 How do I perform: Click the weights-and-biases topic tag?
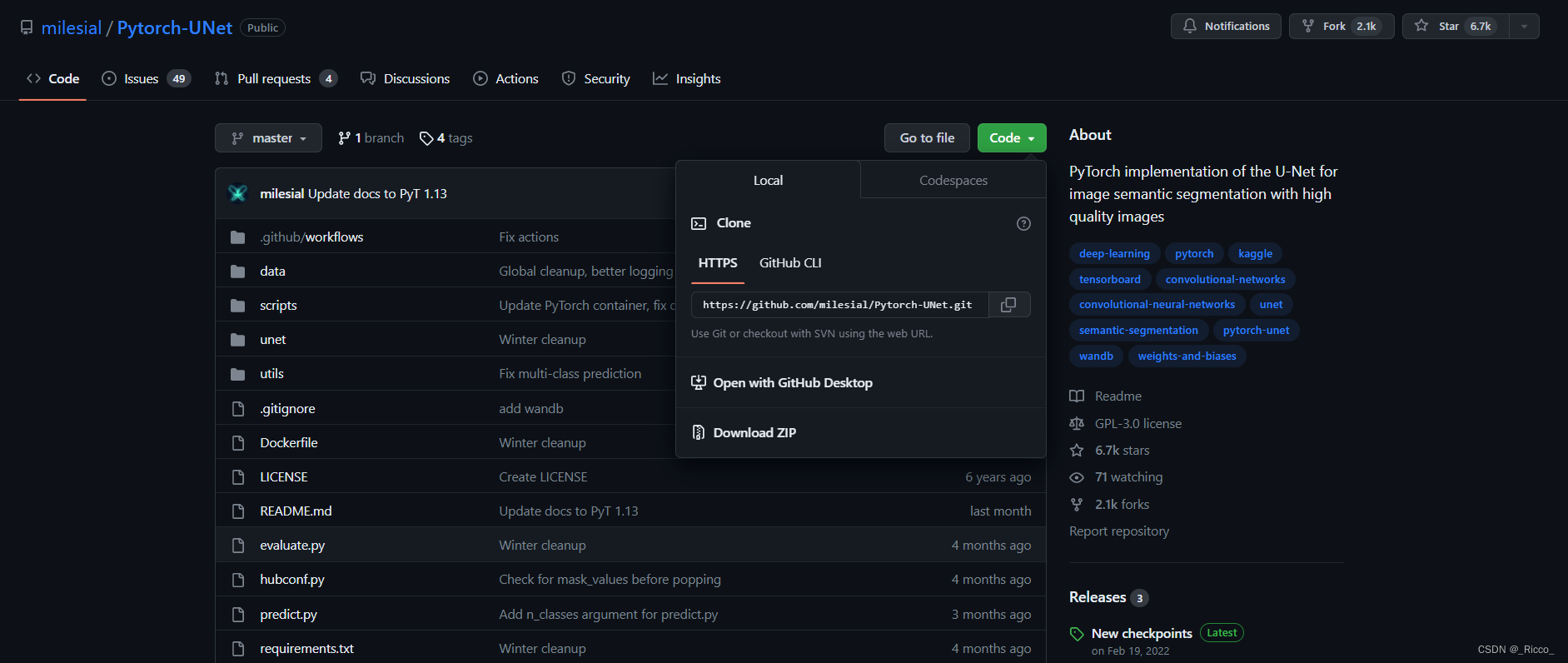[1187, 356]
